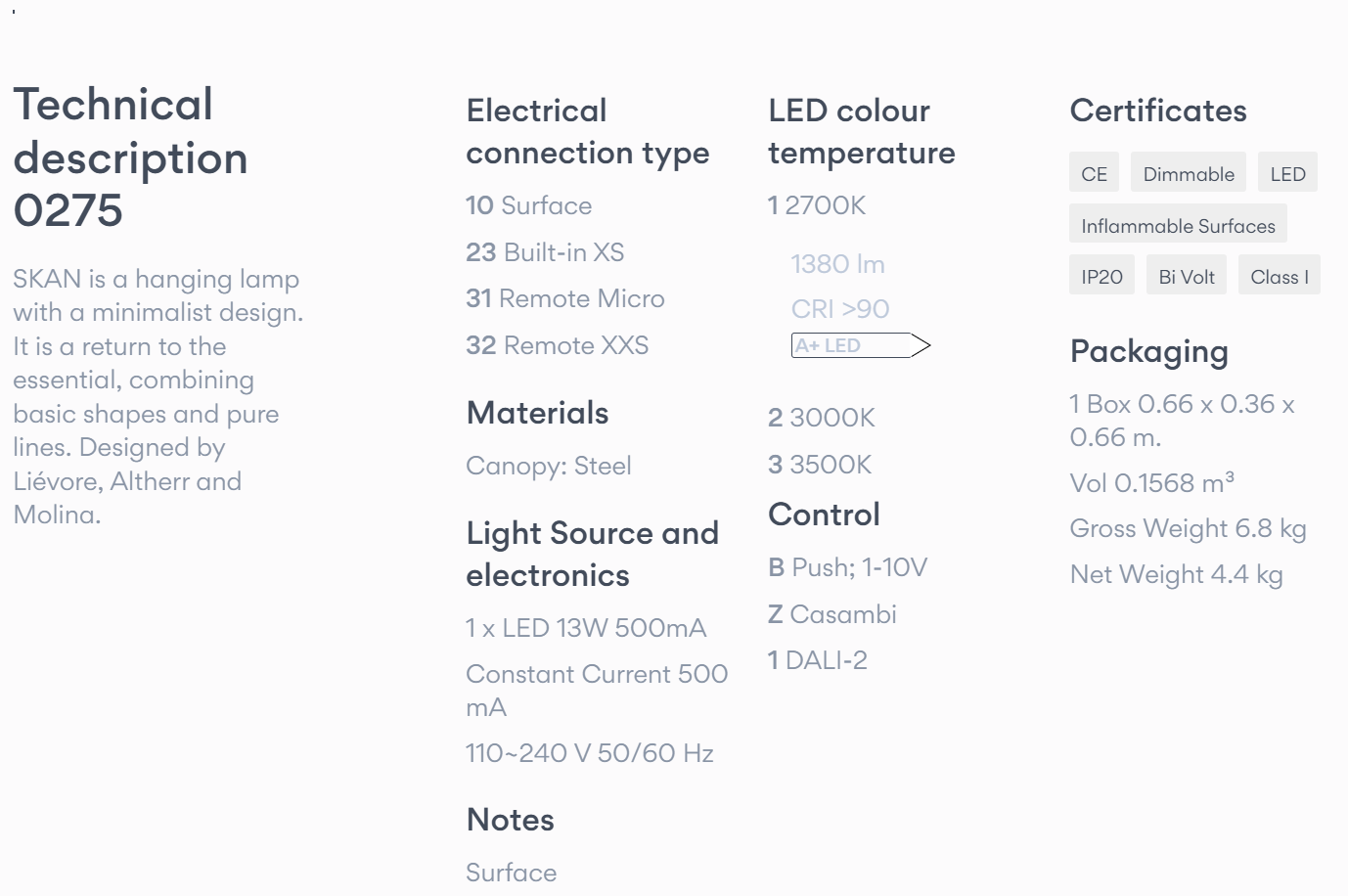Pick the B Push; 1-10V control

coord(847,567)
